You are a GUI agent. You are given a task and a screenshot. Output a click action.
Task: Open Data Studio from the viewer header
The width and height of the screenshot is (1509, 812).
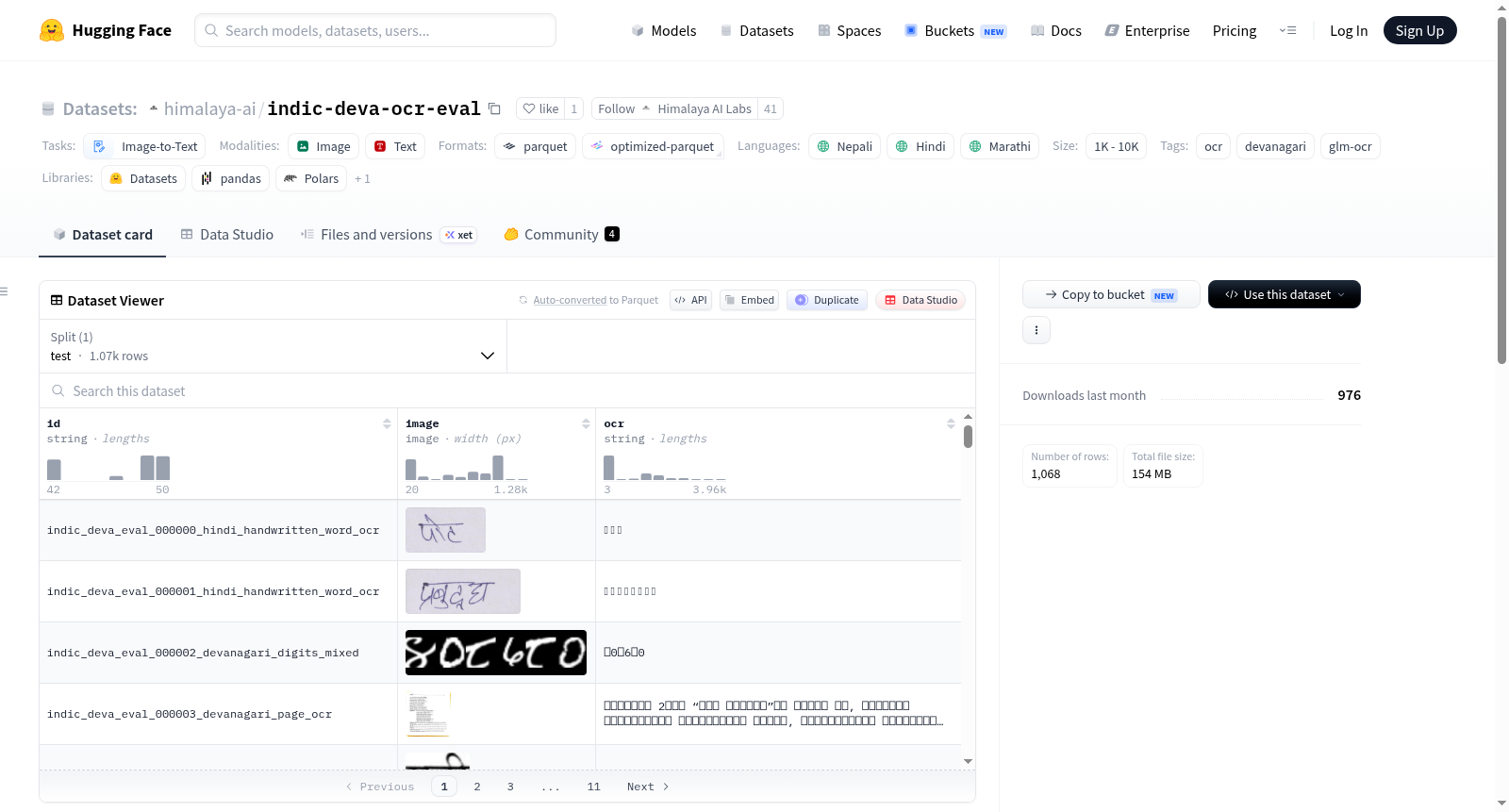920,300
